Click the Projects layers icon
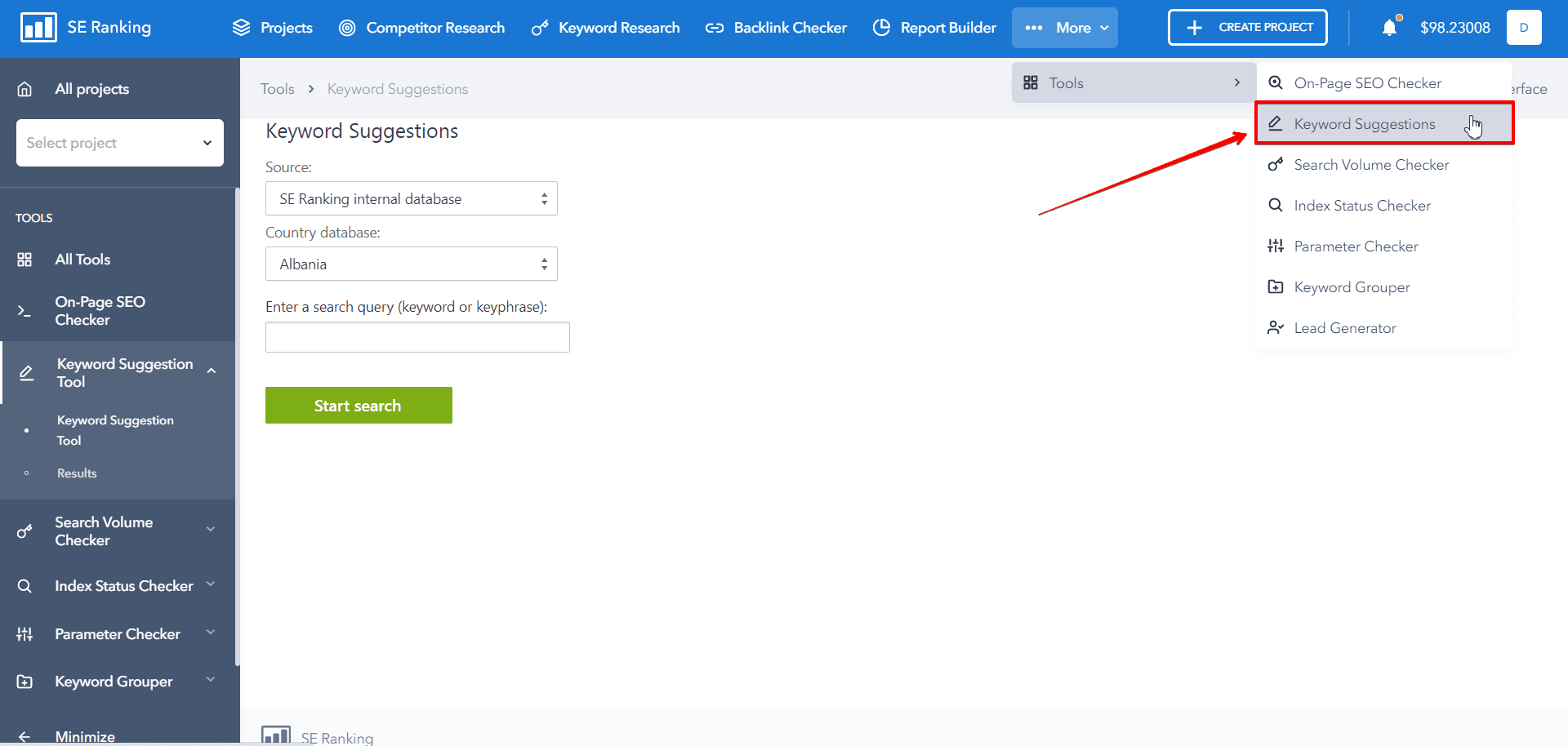1568x746 pixels. (x=241, y=28)
